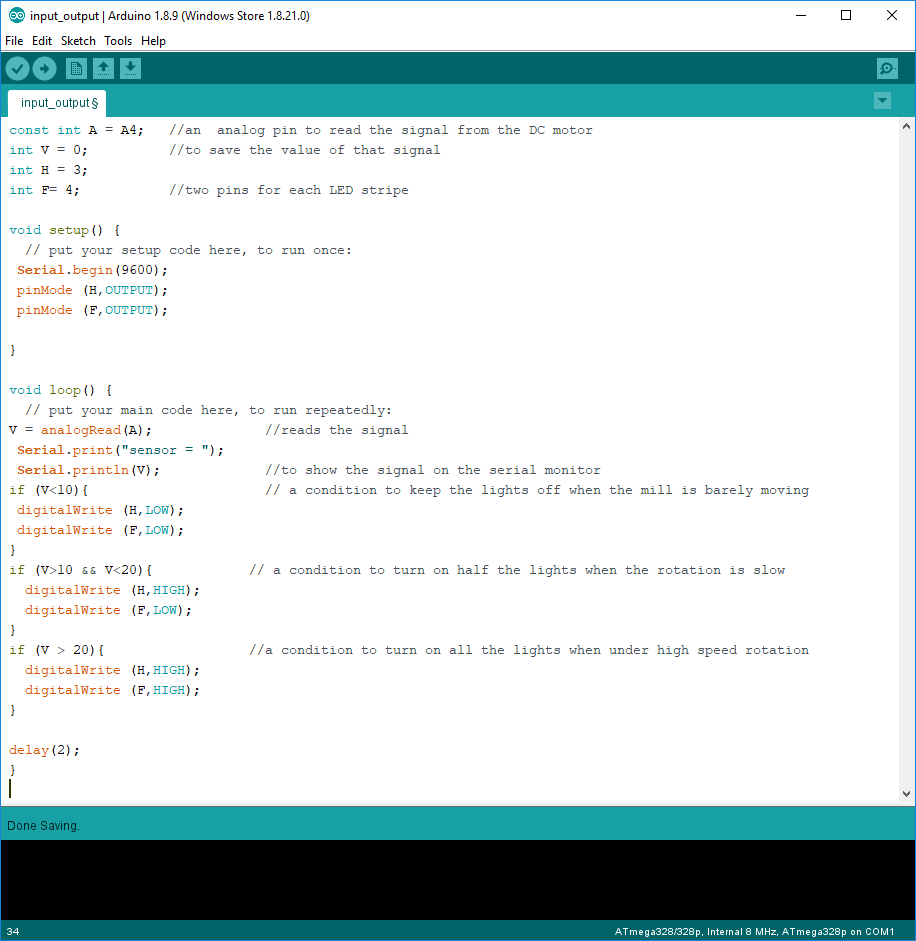Screen dimensions: 916x941
Task: Open the Help menu
Action: pos(153,41)
